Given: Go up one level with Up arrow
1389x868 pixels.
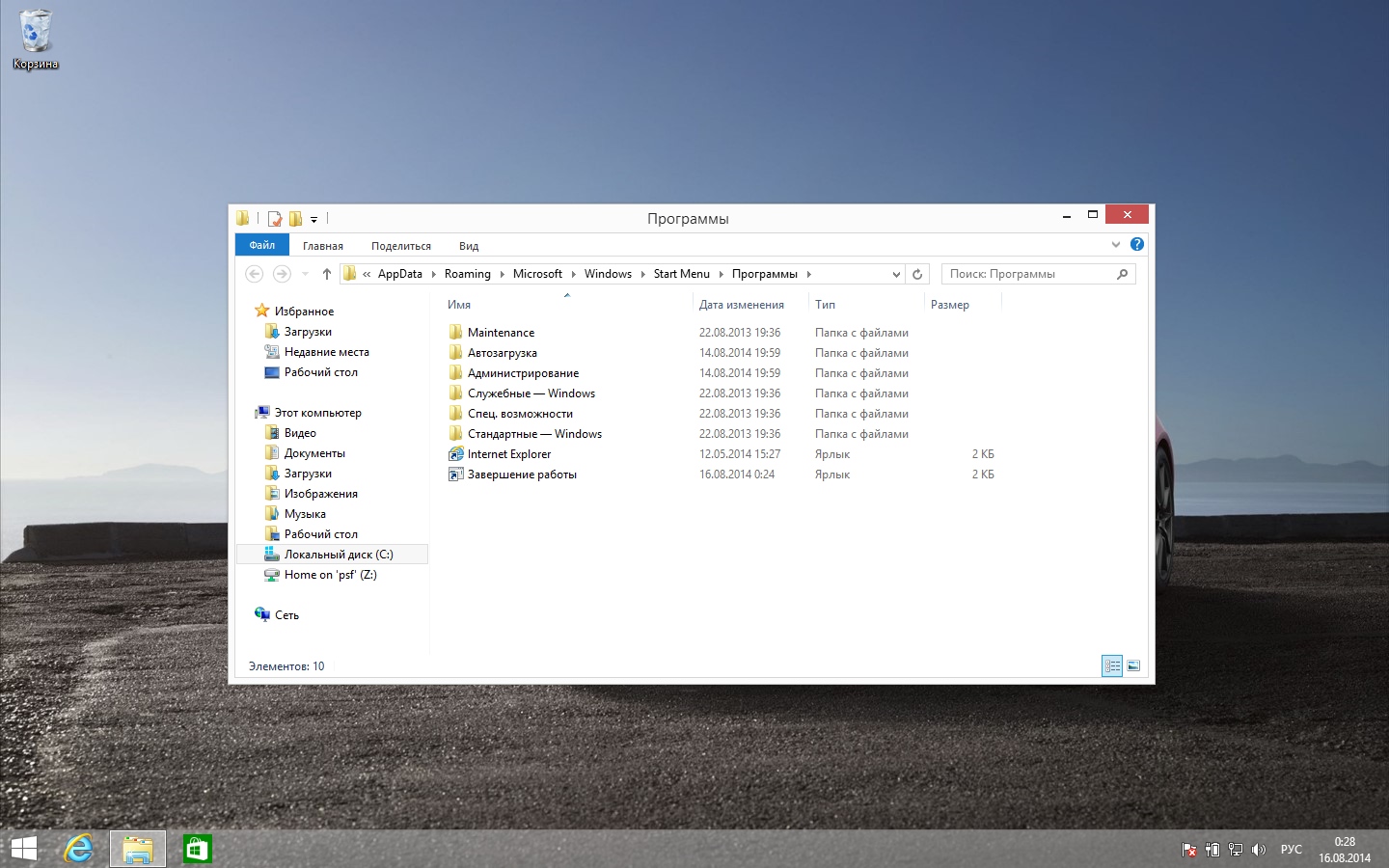Looking at the screenshot, I should tap(327, 274).
